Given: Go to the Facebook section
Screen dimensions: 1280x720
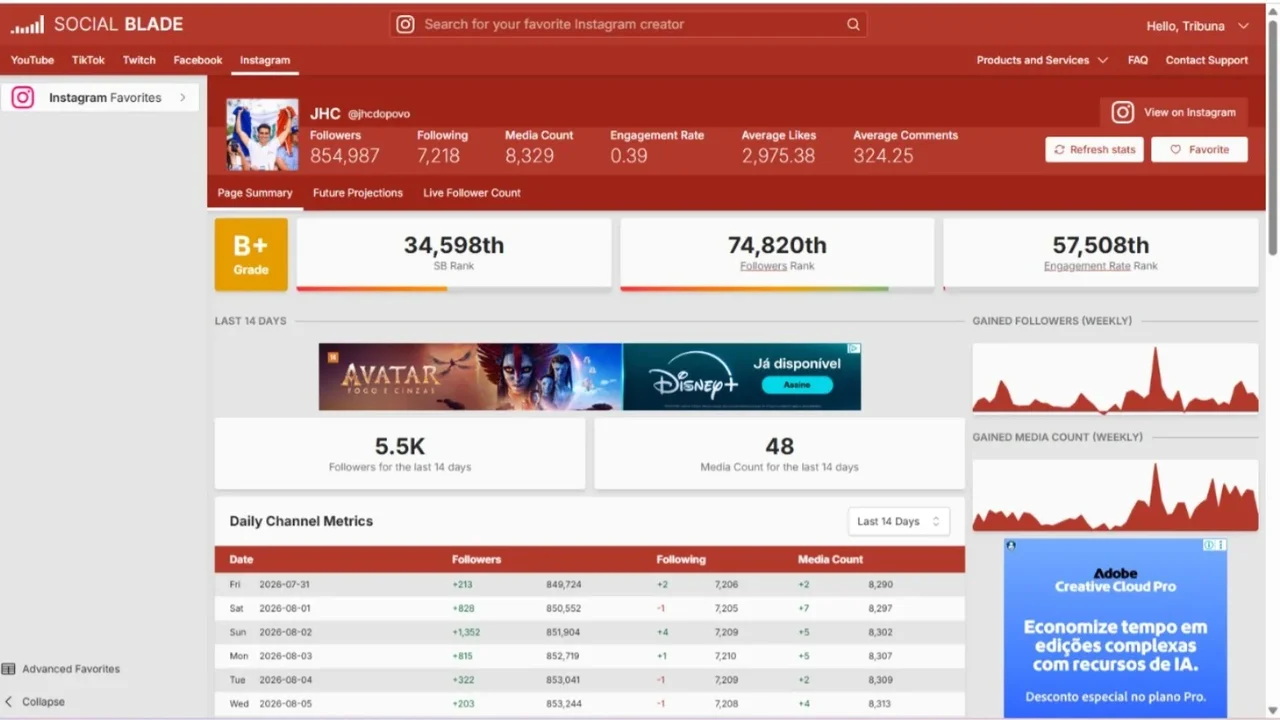Looking at the screenshot, I should click(198, 60).
